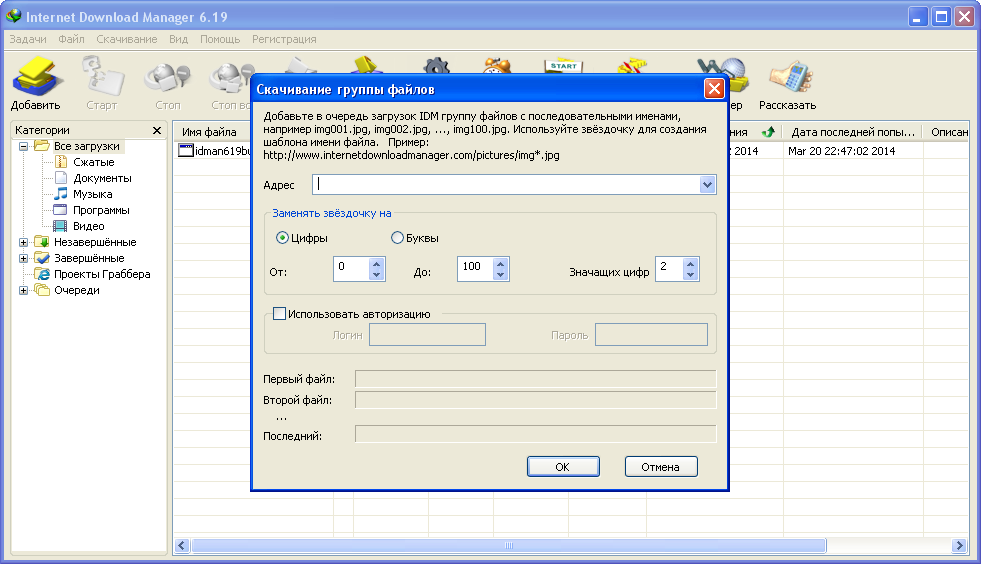Screen dimensions: 981x564
Task: Click the alarm clock Scheduler toolbar icon
Action: pos(497,65)
